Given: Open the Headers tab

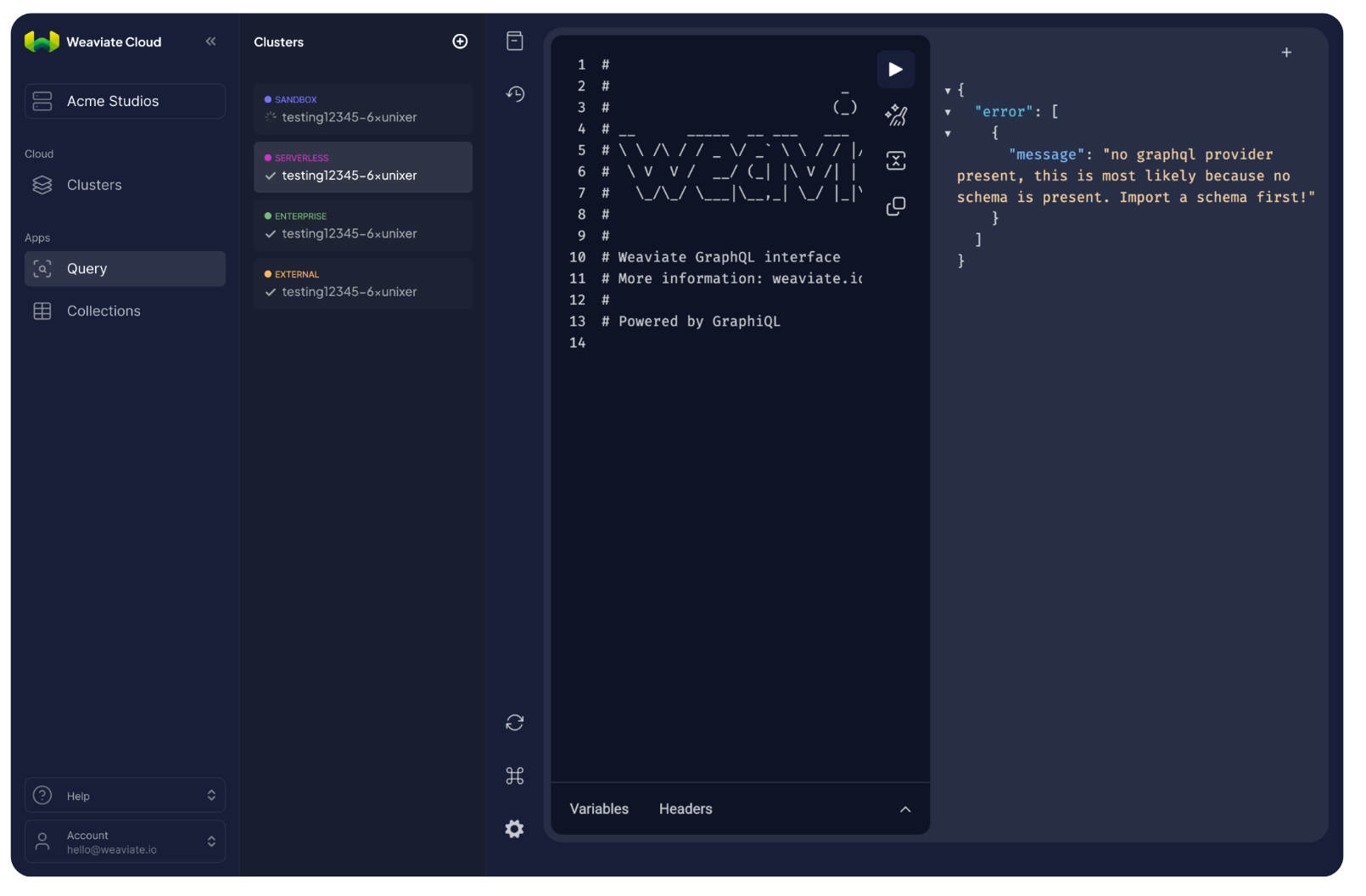Looking at the screenshot, I should coord(686,809).
